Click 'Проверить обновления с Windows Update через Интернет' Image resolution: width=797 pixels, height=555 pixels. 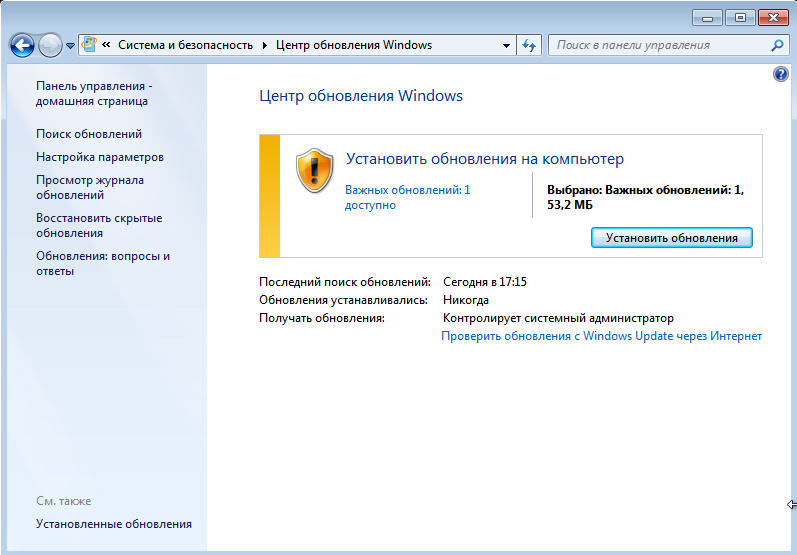coord(601,336)
